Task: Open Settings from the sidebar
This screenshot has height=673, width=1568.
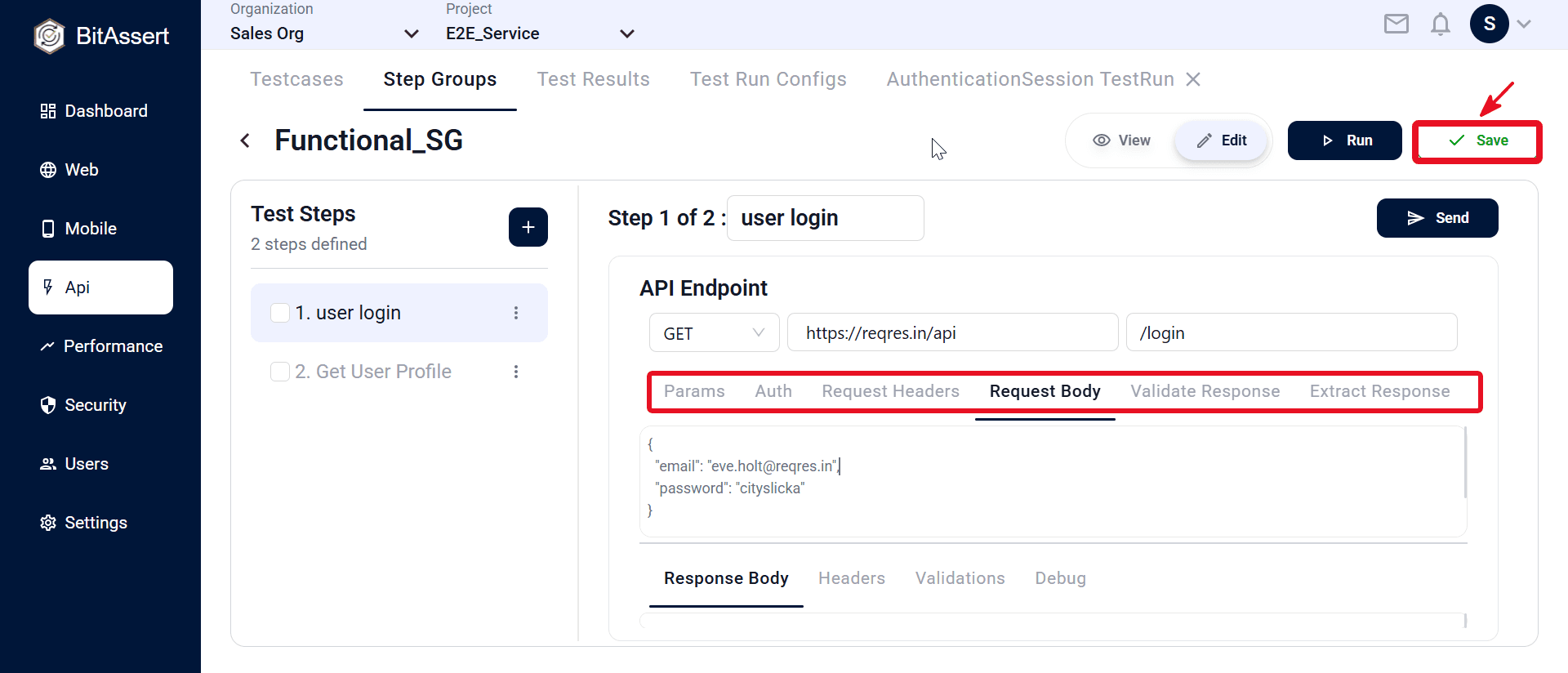Action: point(100,523)
